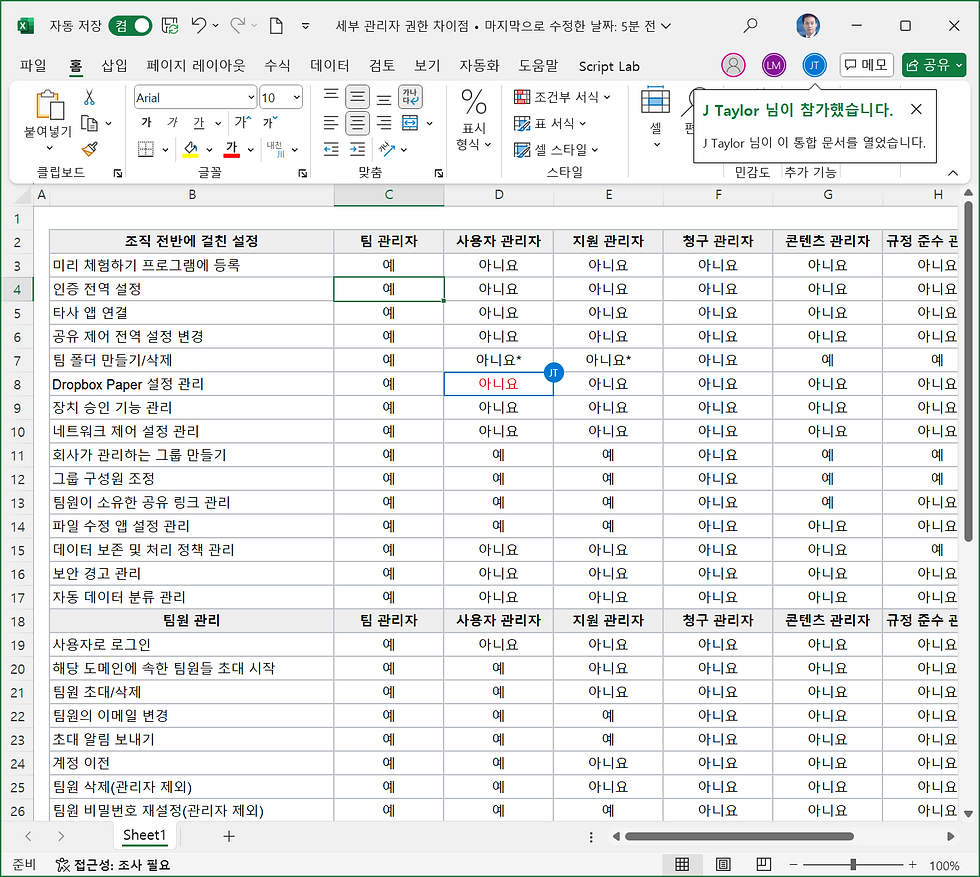Image resolution: width=980 pixels, height=877 pixels.
Task: Open the font group dialog launcher
Action: click(302, 173)
